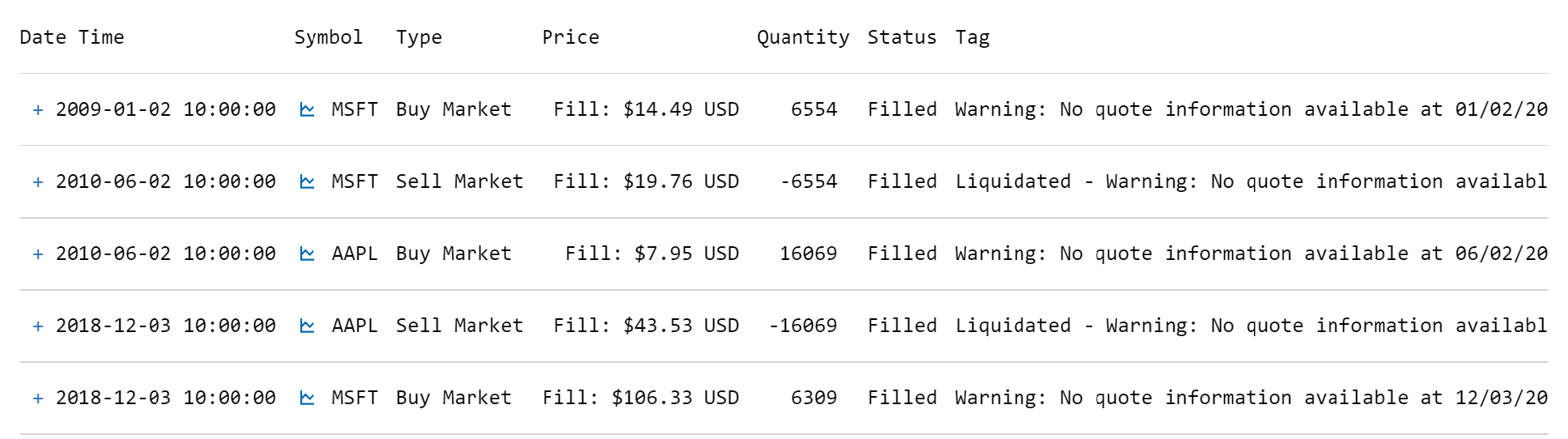Select the $106.33 fill price cell
The width and height of the screenshot is (1568, 439).
[640, 398]
